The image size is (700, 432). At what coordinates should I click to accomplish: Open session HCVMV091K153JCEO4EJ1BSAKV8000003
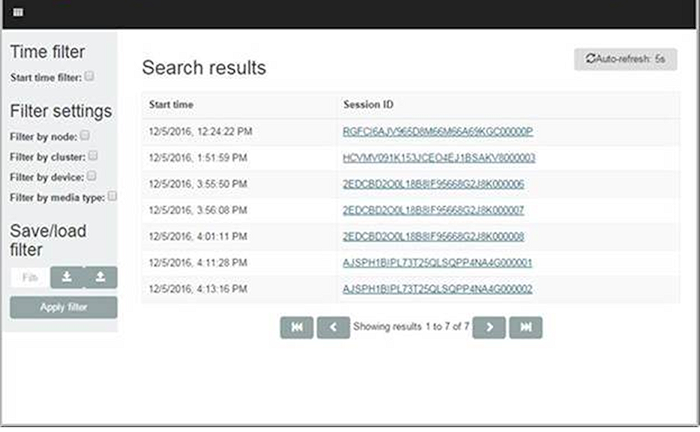point(439,158)
